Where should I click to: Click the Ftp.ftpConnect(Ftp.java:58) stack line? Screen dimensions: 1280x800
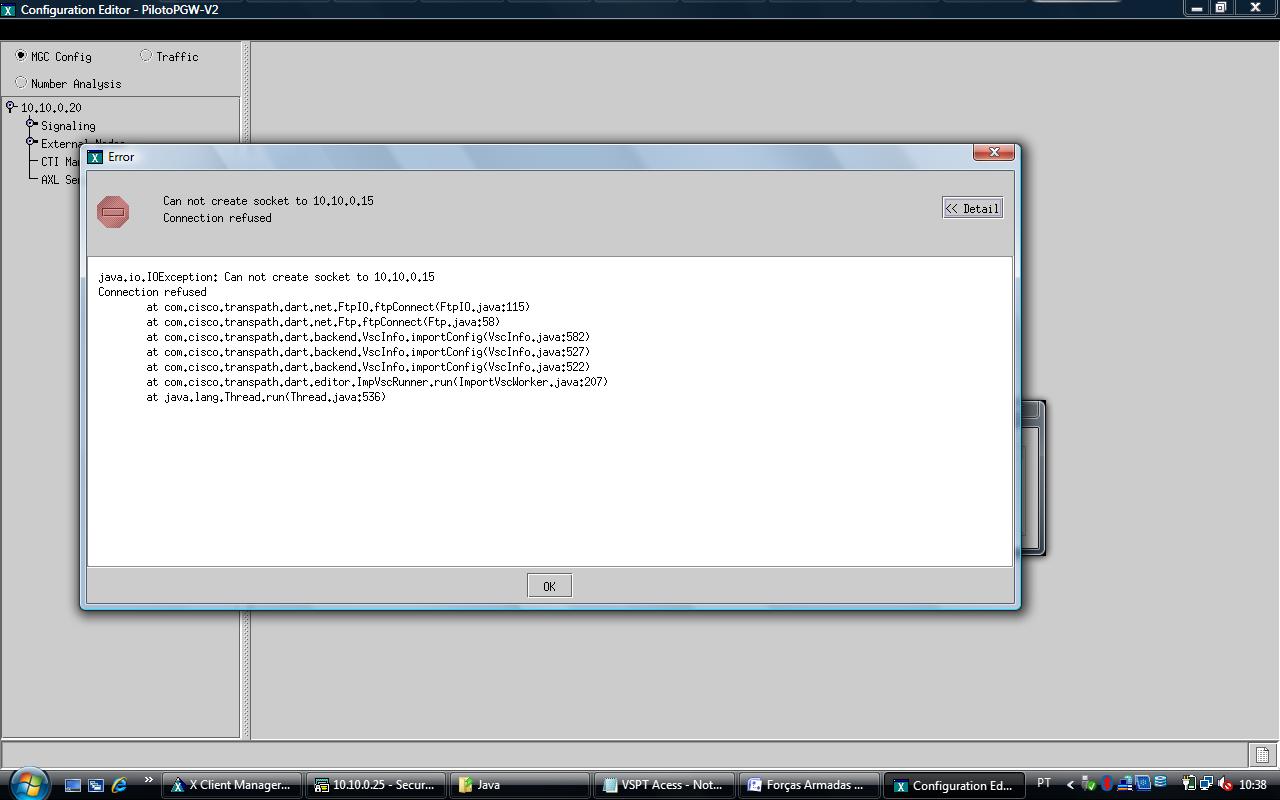[x=323, y=322]
